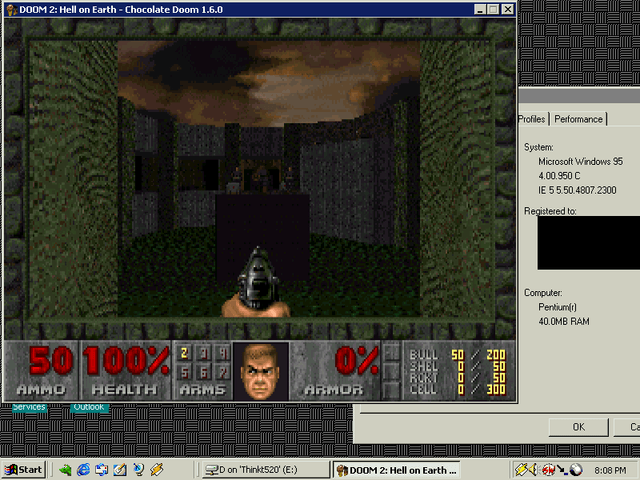Click the ARMOR 0% readout
640x480 pixels.
(357, 360)
